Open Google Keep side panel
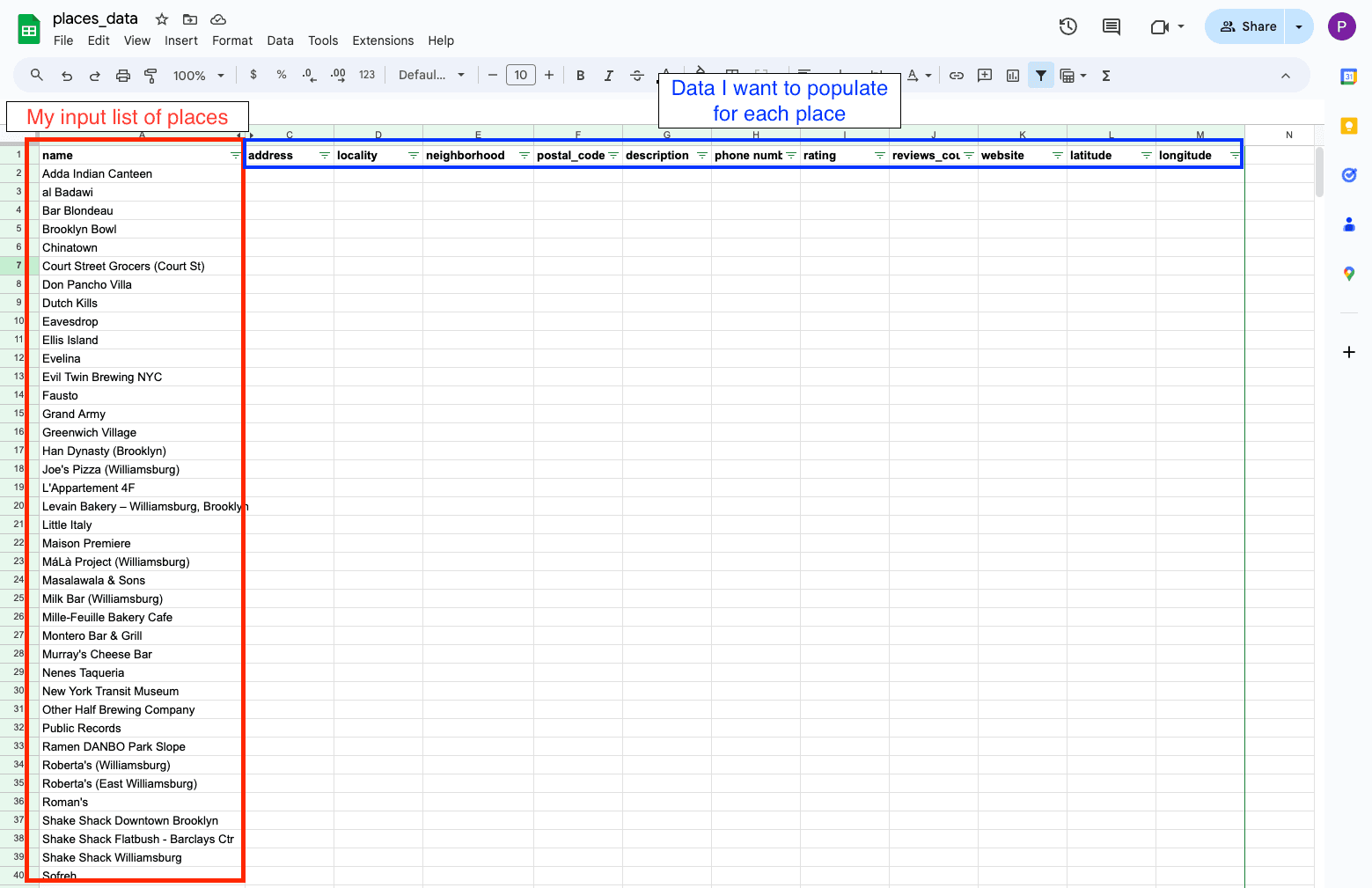This screenshot has height=888, width=1372. (x=1348, y=126)
